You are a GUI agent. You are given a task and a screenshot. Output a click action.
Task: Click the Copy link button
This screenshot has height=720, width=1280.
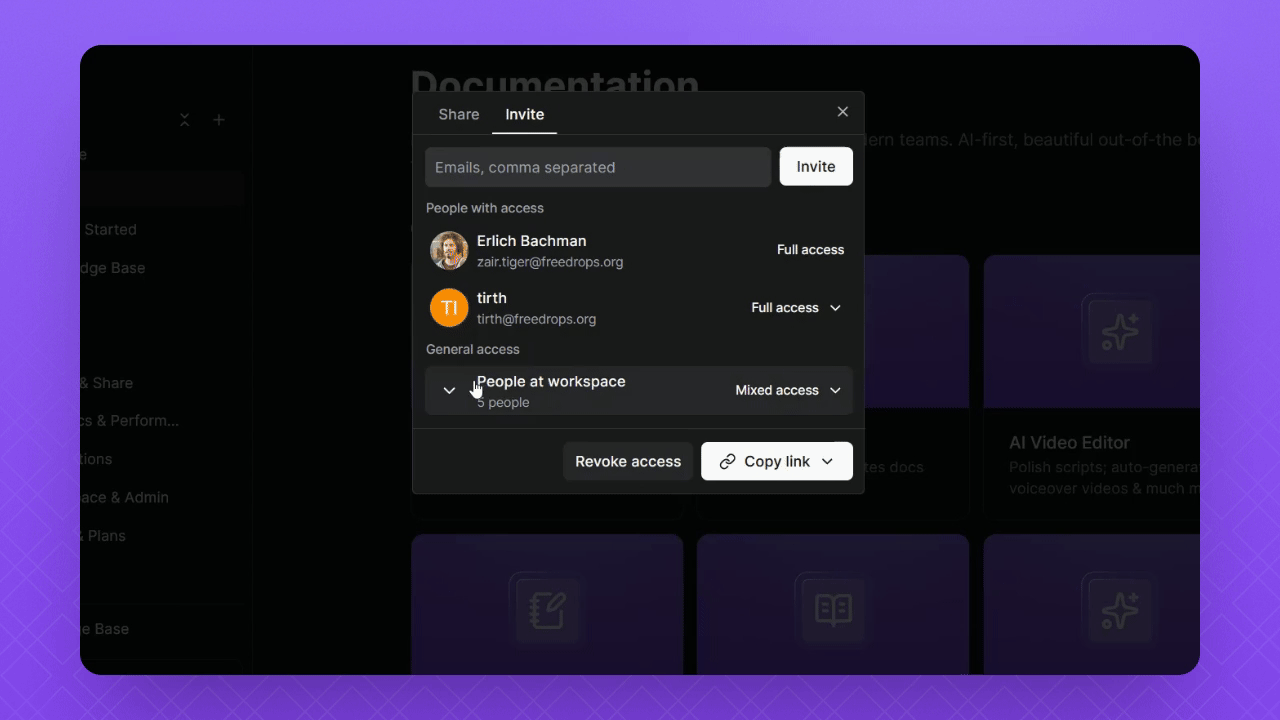pyautogui.click(x=764, y=462)
